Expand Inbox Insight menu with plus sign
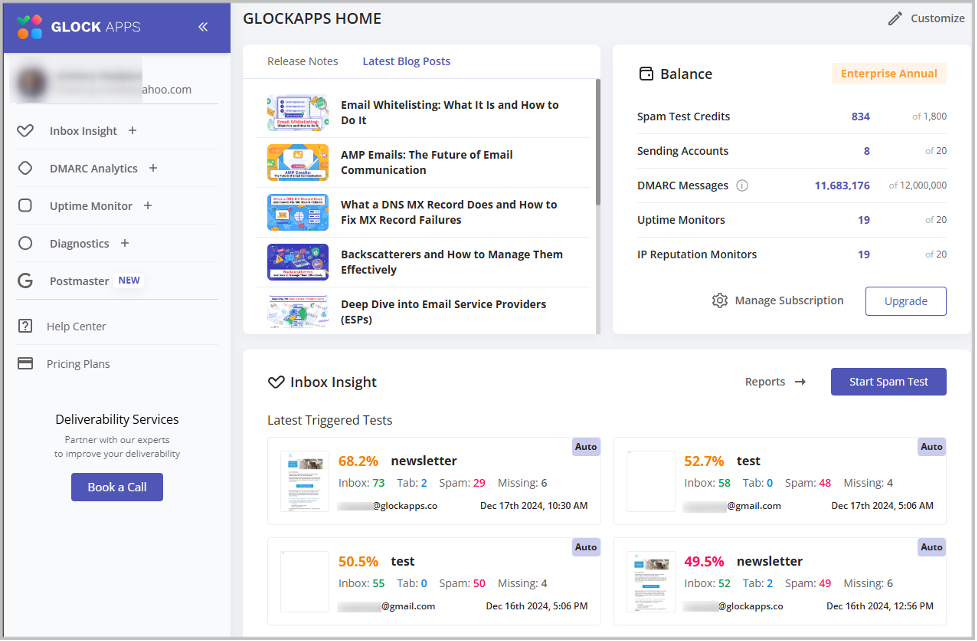Viewport: 977px width, 641px height. pyautogui.click(x=133, y=131)
